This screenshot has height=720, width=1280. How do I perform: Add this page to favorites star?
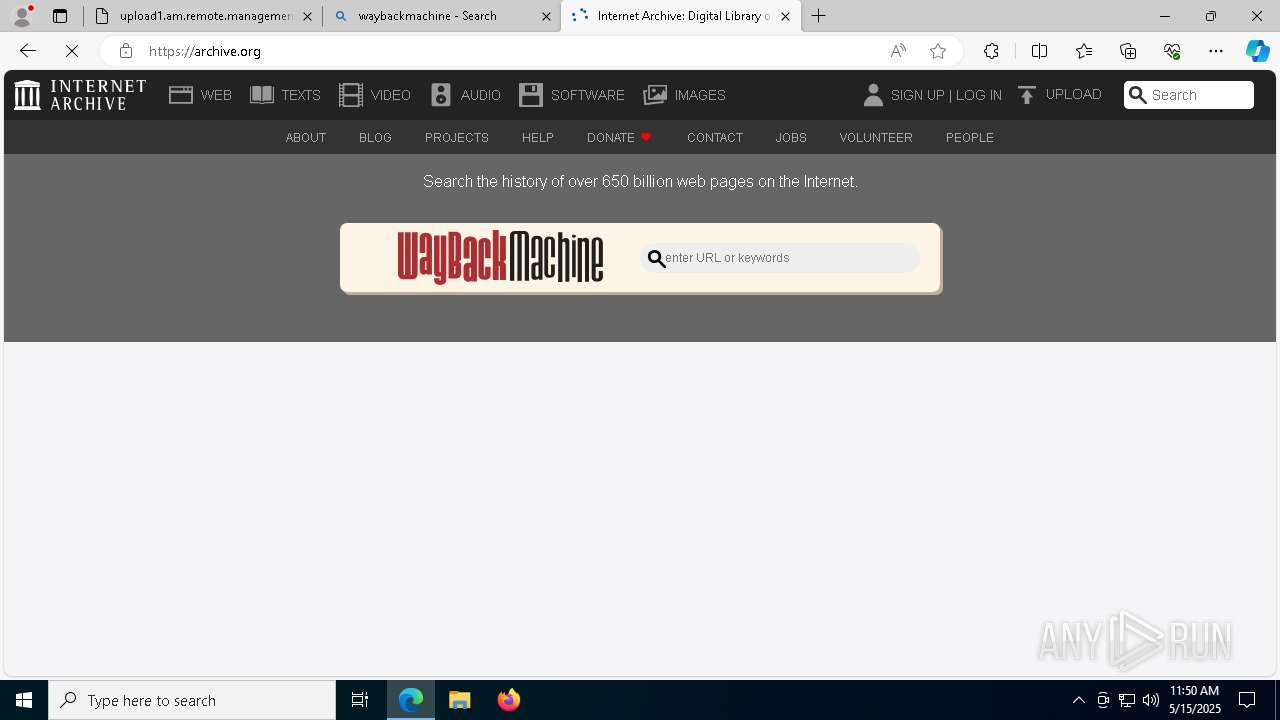pyautogui.click(x=938, y=51)
